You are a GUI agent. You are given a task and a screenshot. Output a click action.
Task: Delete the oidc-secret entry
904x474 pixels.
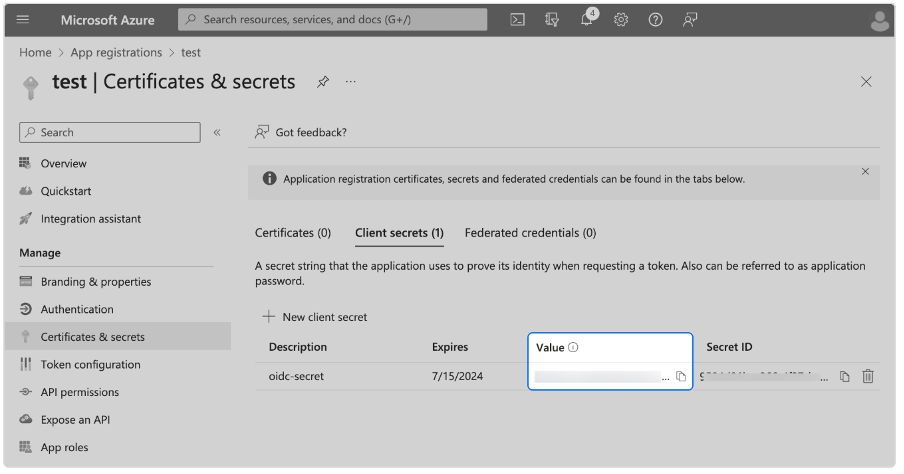click(x=868, y=376)
